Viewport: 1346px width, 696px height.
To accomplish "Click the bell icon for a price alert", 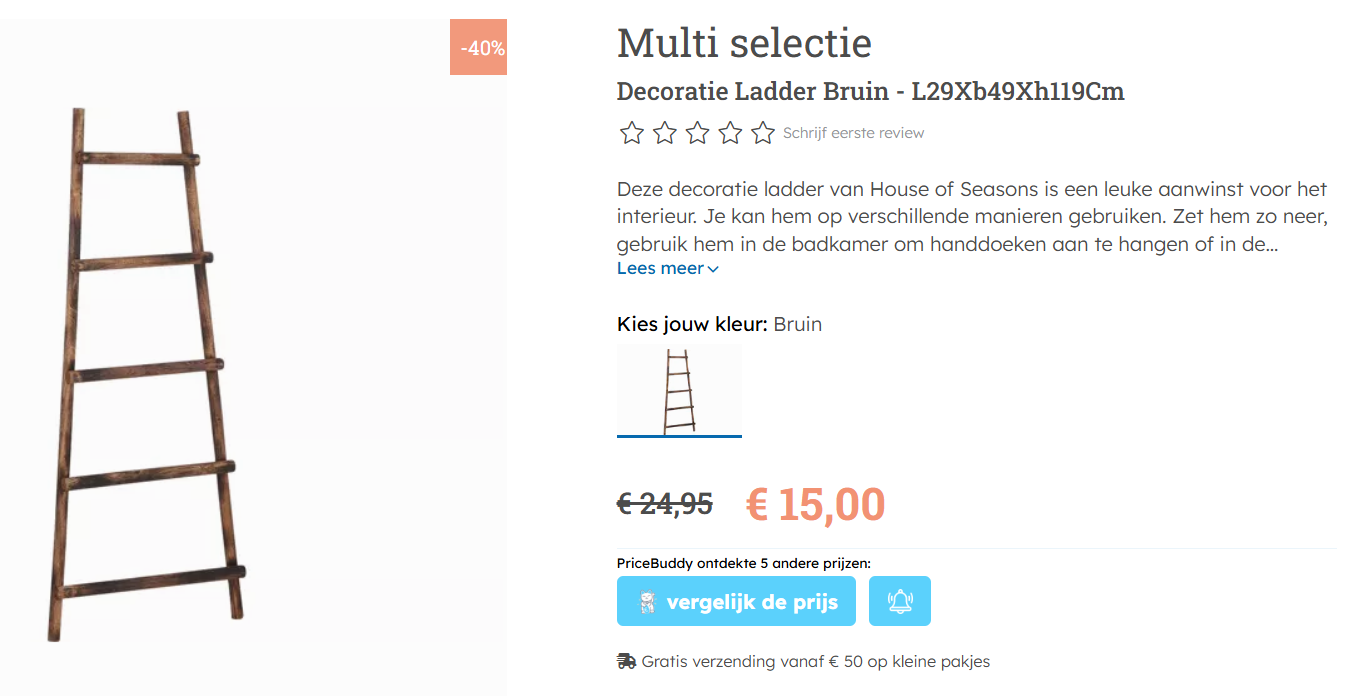I will coord(899,600).
